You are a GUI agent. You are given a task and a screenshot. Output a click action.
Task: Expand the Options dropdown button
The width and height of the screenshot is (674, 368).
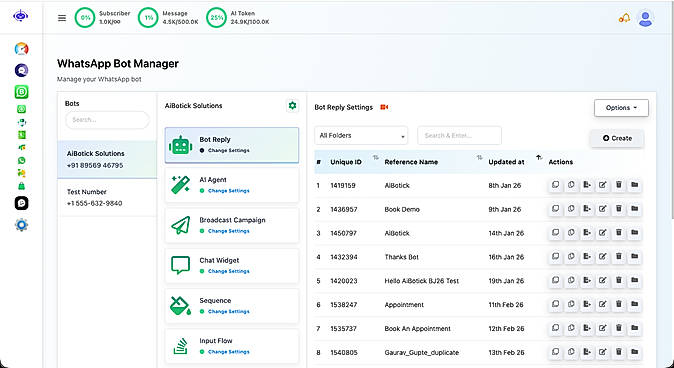pyautogui.click(x=621, y=108)
